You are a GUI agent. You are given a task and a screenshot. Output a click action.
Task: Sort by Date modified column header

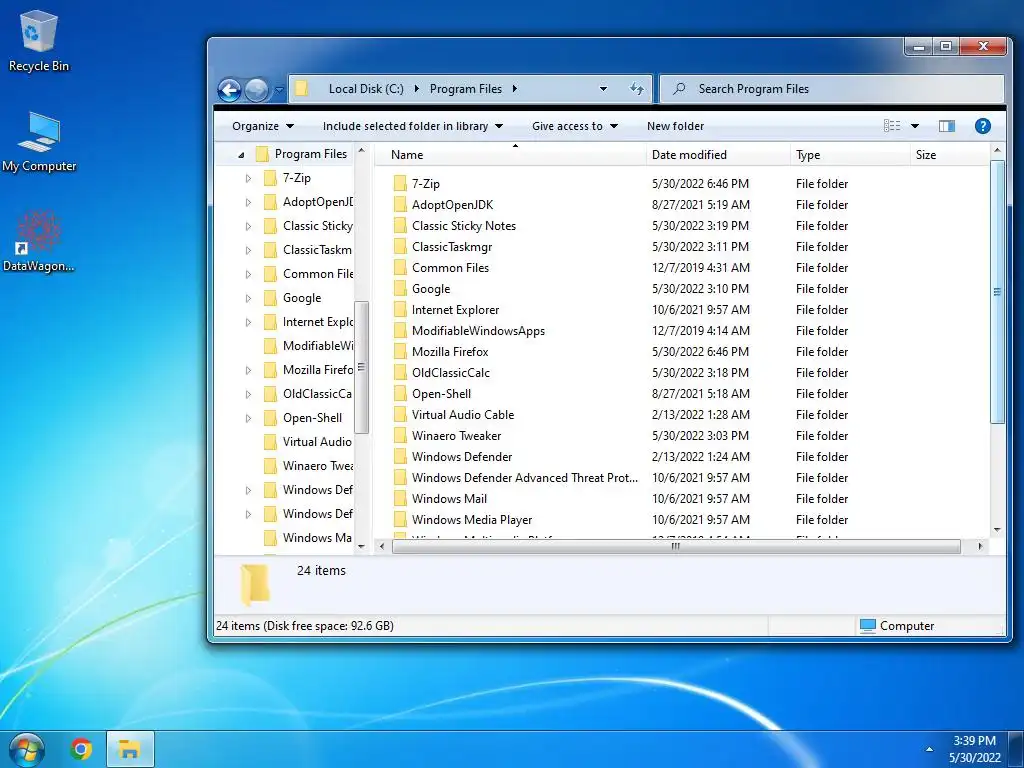(718, 155)
